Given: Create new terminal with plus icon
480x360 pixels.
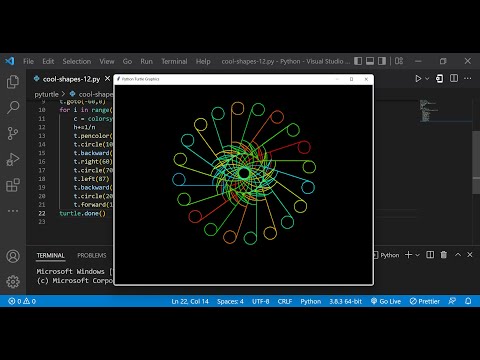Looking at the screenshot, I should (408, 255).
